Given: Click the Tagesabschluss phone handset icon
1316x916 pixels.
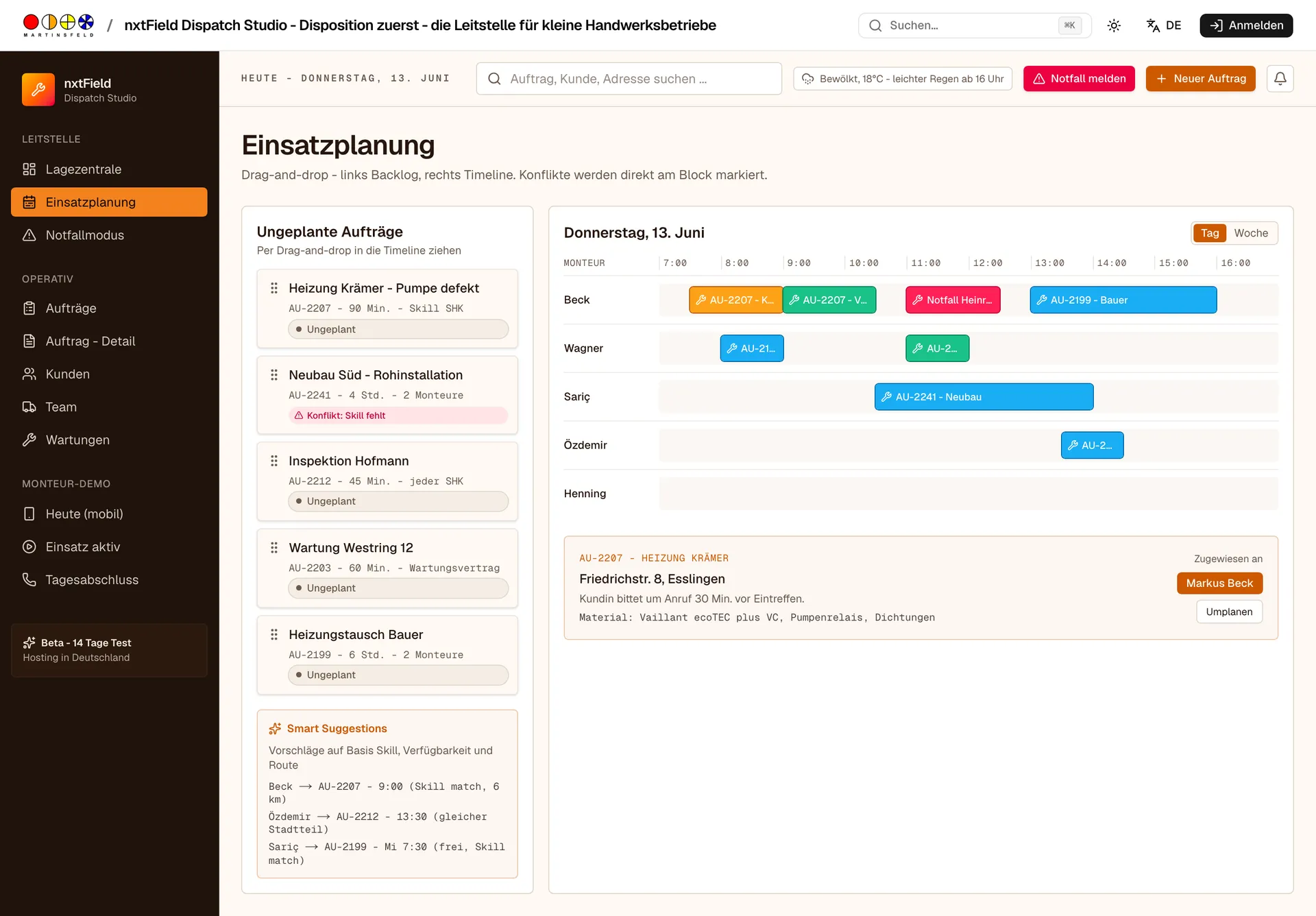Looking at the screenshot, I should point(29,580).
